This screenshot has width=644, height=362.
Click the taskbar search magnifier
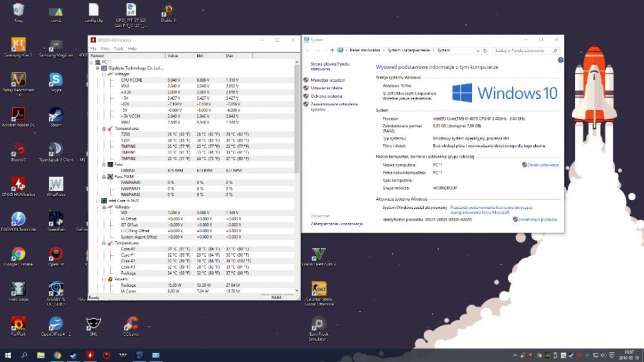coord(24,355)
